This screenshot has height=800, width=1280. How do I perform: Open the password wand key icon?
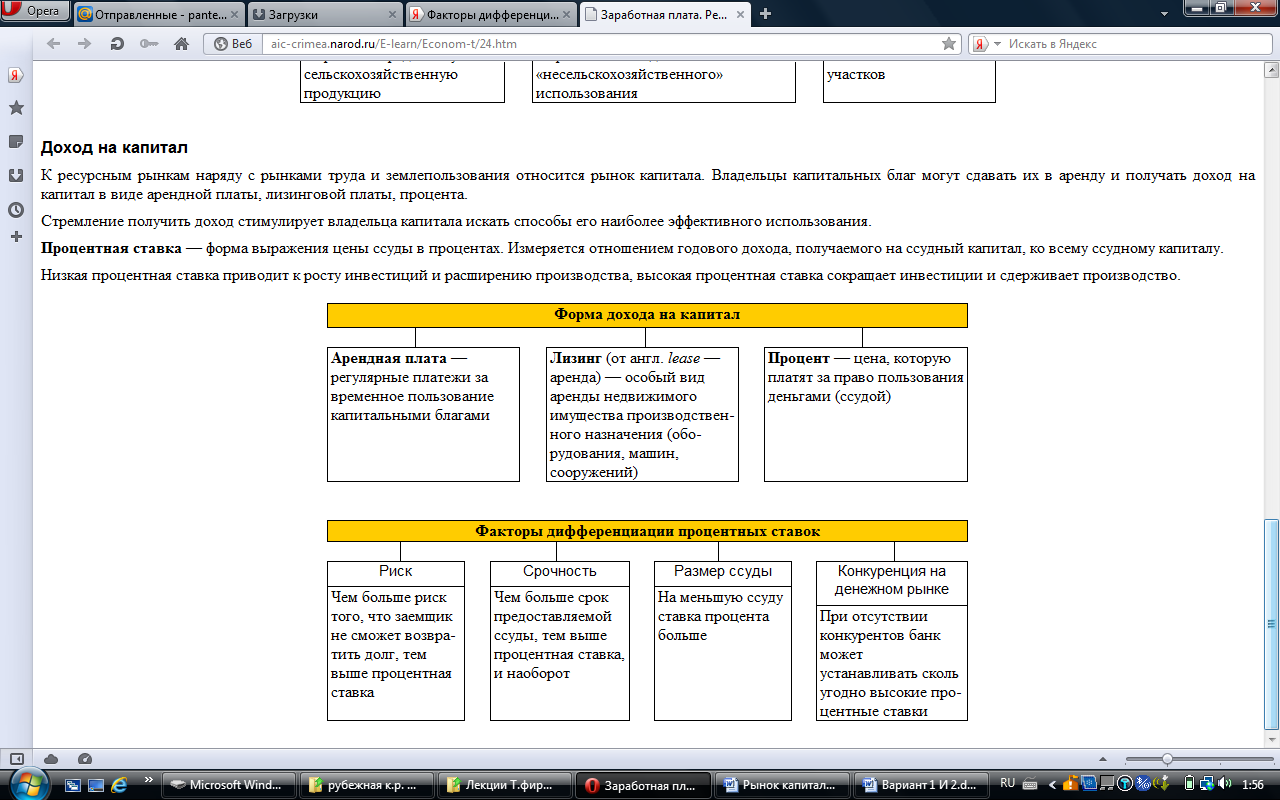149,44
